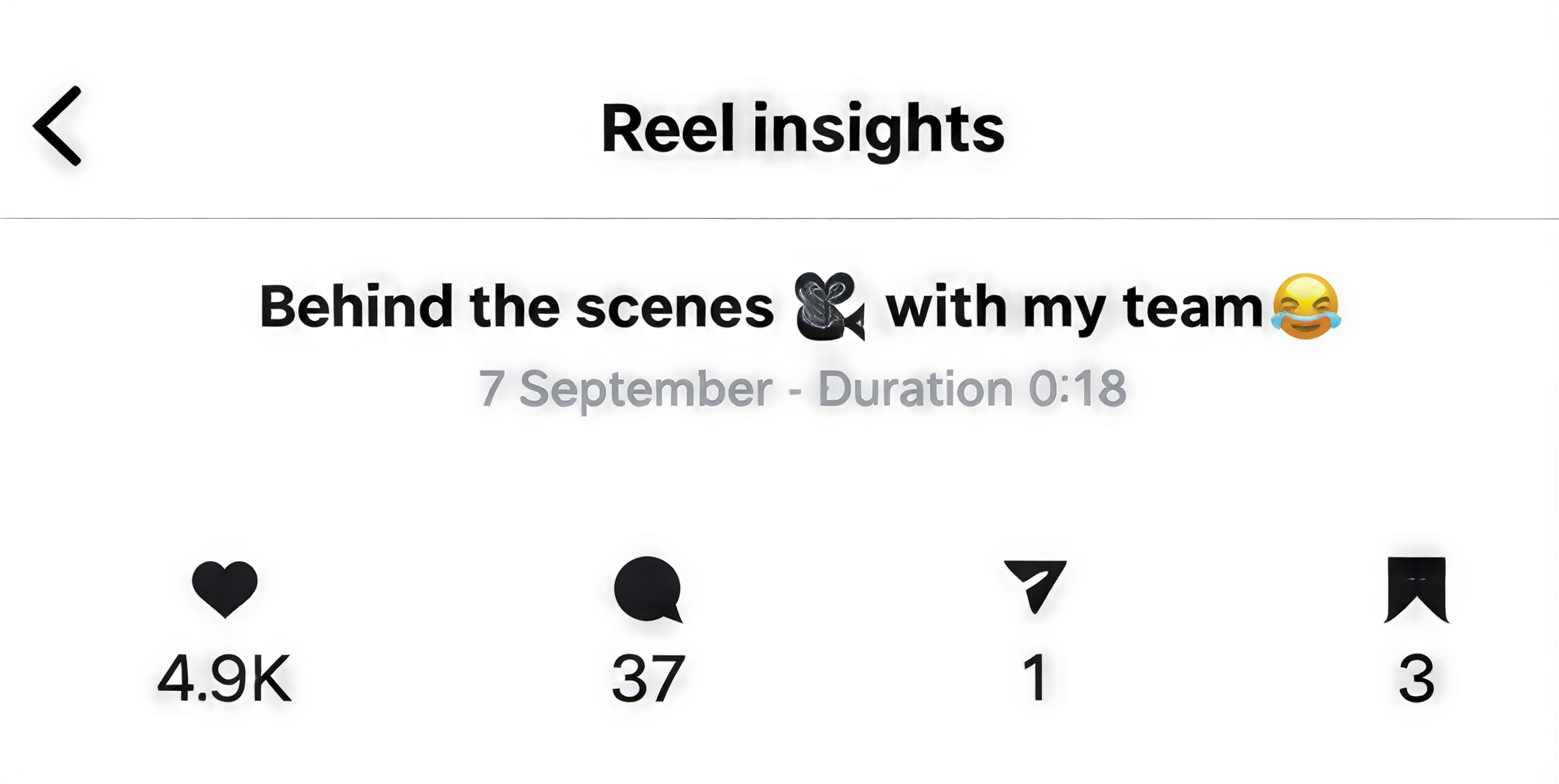Click the saves count of 3

tap(1416, 678)
